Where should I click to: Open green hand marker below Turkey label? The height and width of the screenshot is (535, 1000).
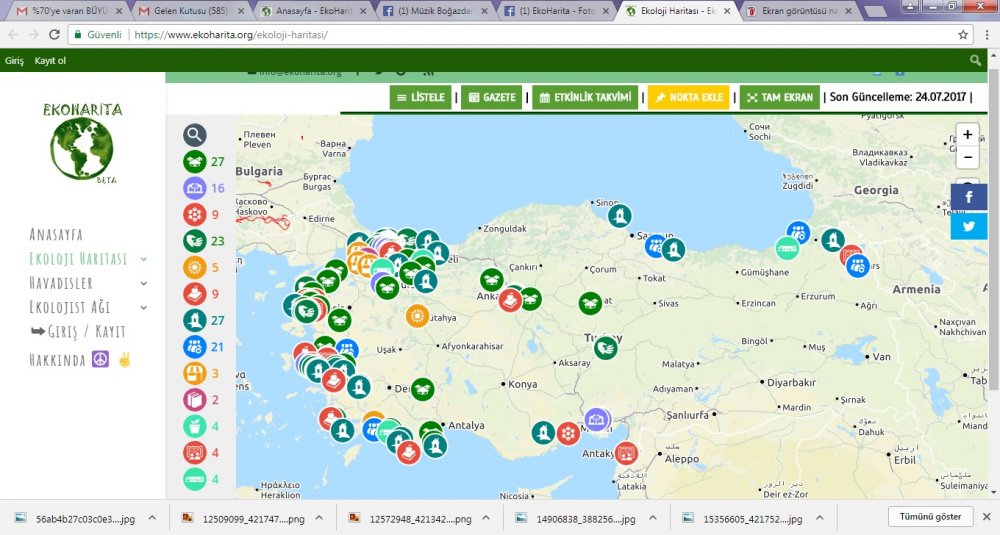tap(605, 348)
